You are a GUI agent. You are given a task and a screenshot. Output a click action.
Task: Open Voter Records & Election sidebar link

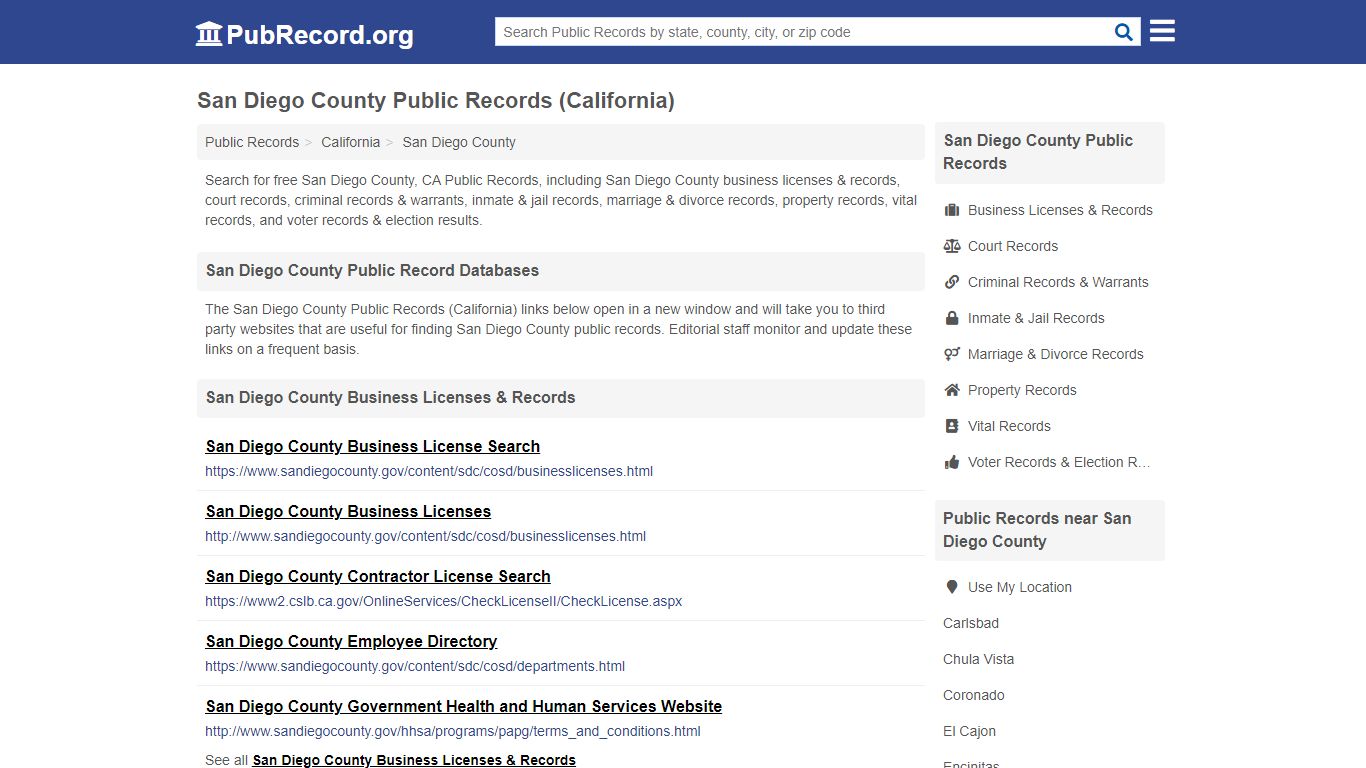[1059, 462]
